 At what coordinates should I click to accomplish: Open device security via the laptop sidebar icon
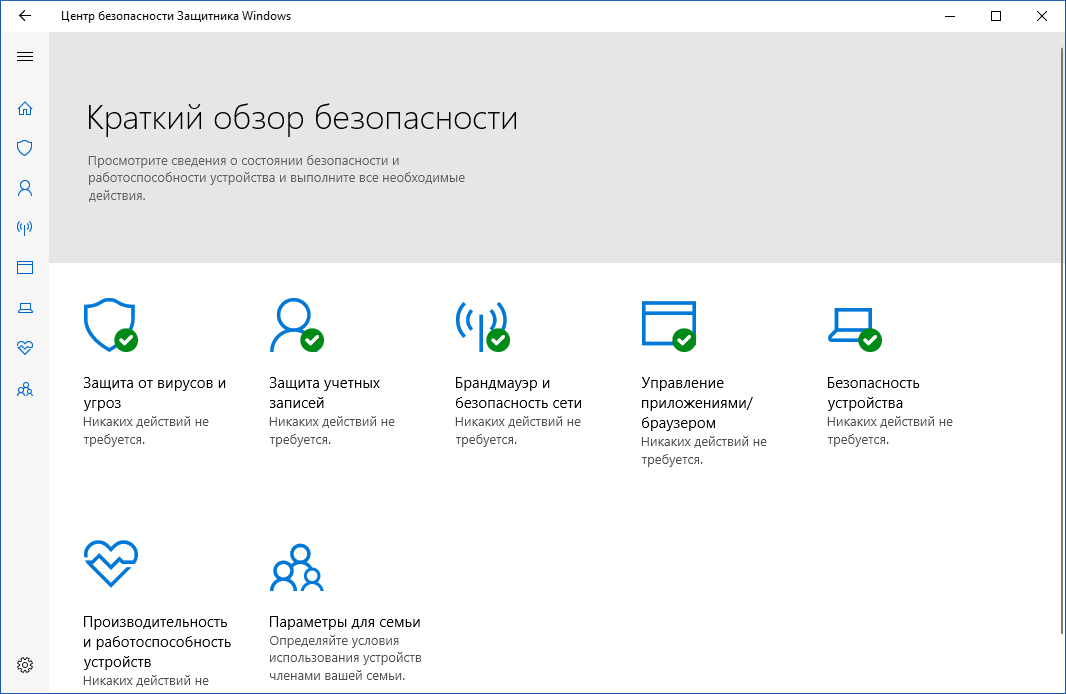click(x=24, y=307)
